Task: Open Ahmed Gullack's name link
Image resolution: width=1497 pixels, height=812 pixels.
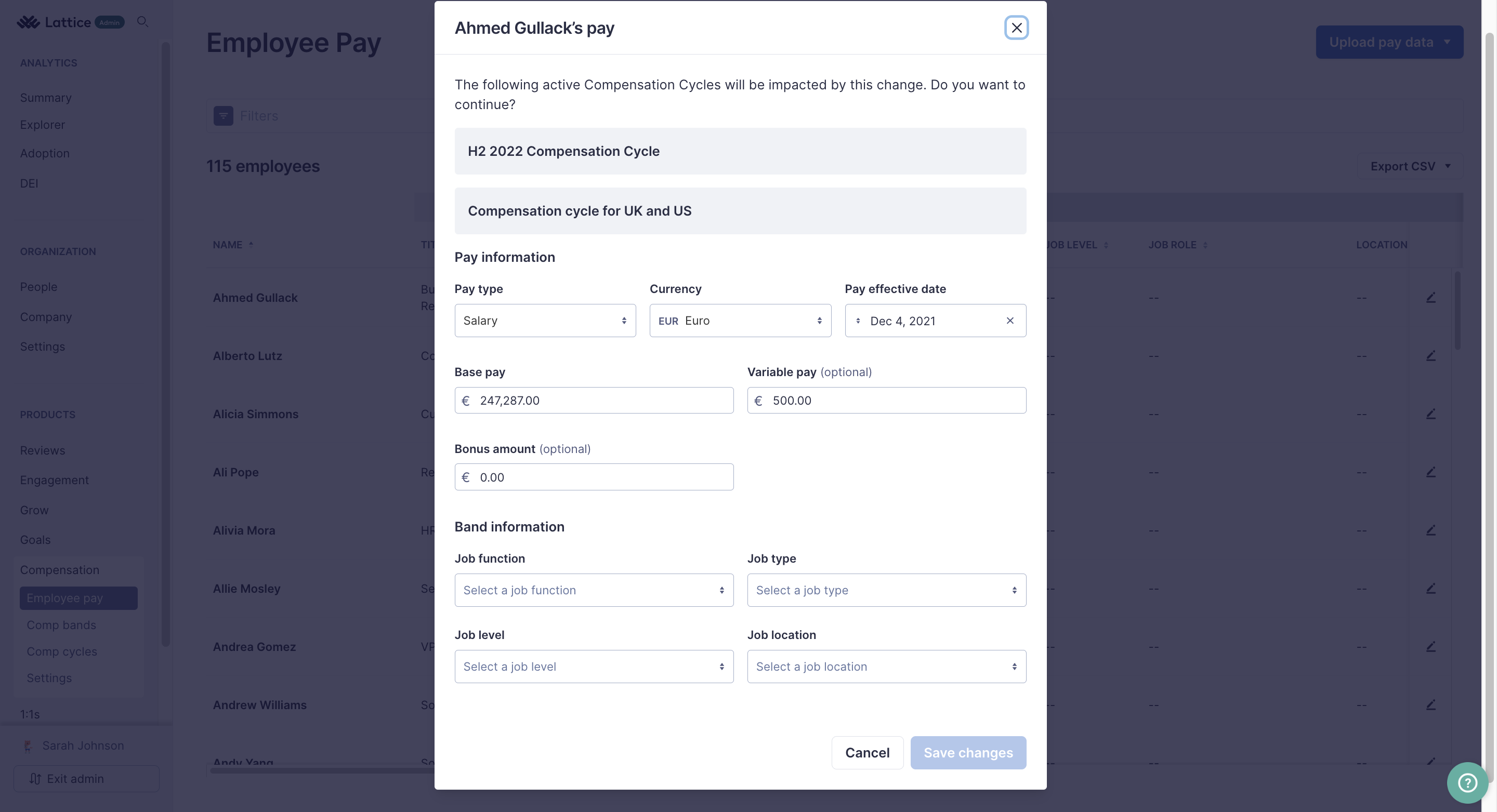Action: [x=255, y=297]
